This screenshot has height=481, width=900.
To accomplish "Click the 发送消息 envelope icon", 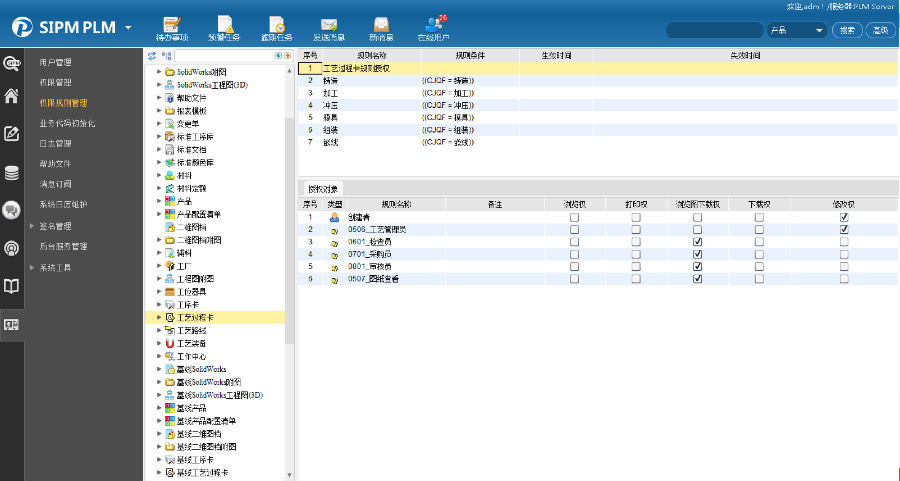I will pos(328,25).
